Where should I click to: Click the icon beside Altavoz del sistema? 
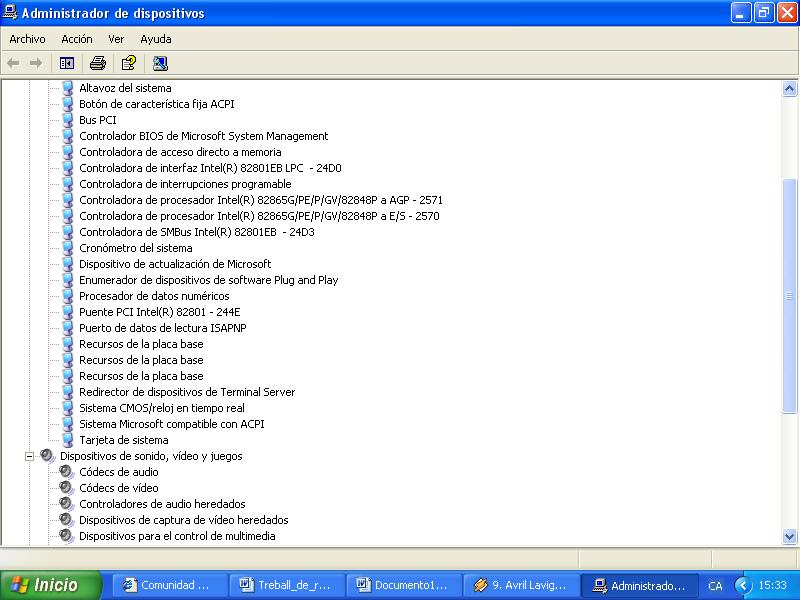point(67,88)
